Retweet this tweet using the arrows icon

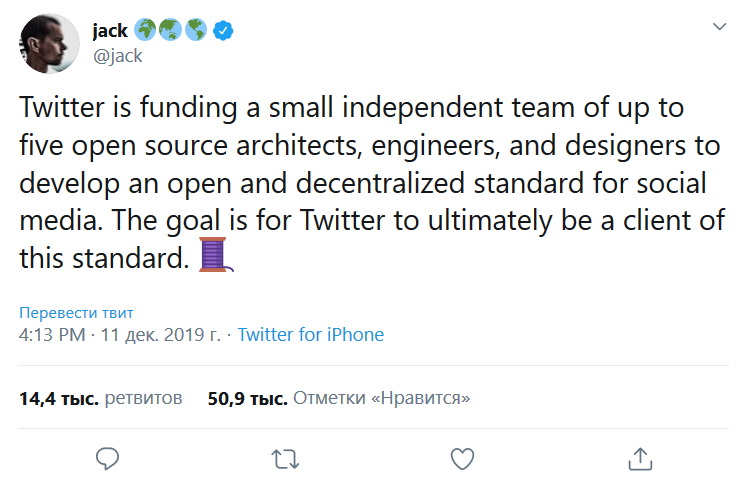click(x=285, y=459)
